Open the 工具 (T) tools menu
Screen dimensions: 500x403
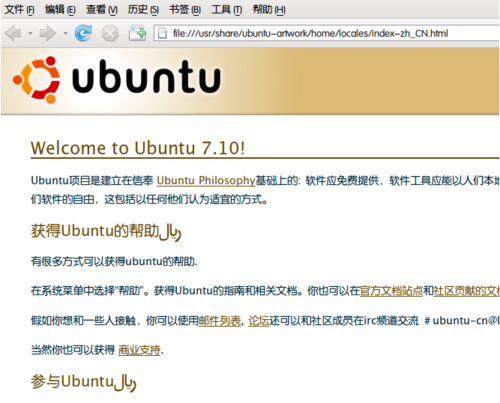click(227, 10)
